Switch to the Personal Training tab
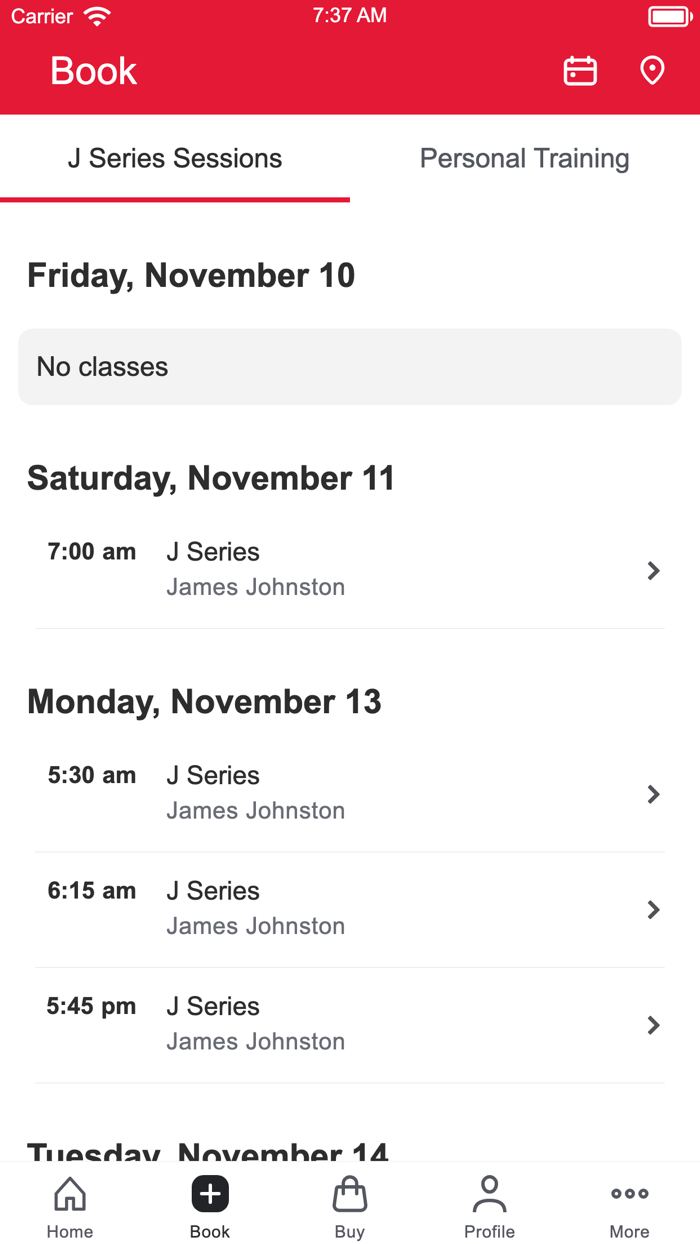Screen dimensions: 700x1244 click(x=524, y=158)
